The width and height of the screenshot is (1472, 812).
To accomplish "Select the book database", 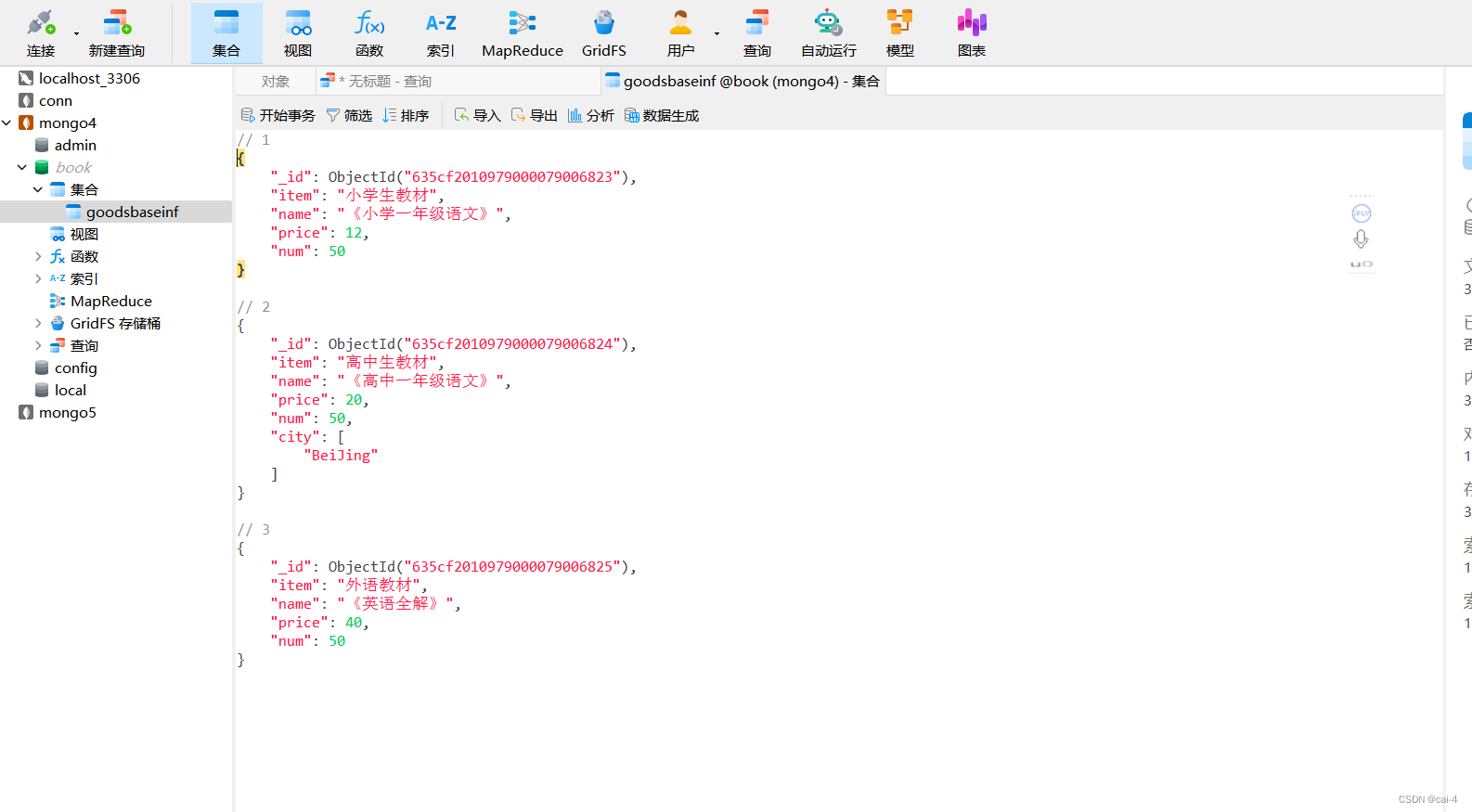I will (73, 167).
